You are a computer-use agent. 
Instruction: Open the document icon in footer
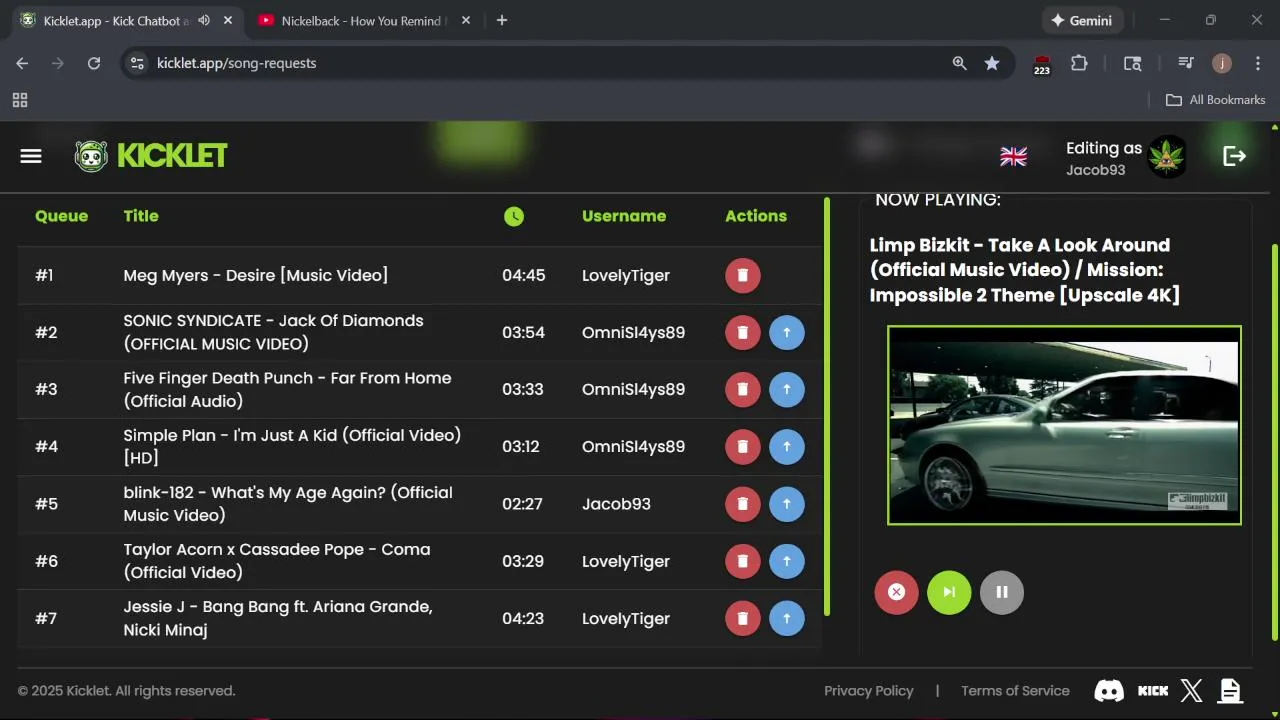pyautogui.click(x=1230, y=690)
